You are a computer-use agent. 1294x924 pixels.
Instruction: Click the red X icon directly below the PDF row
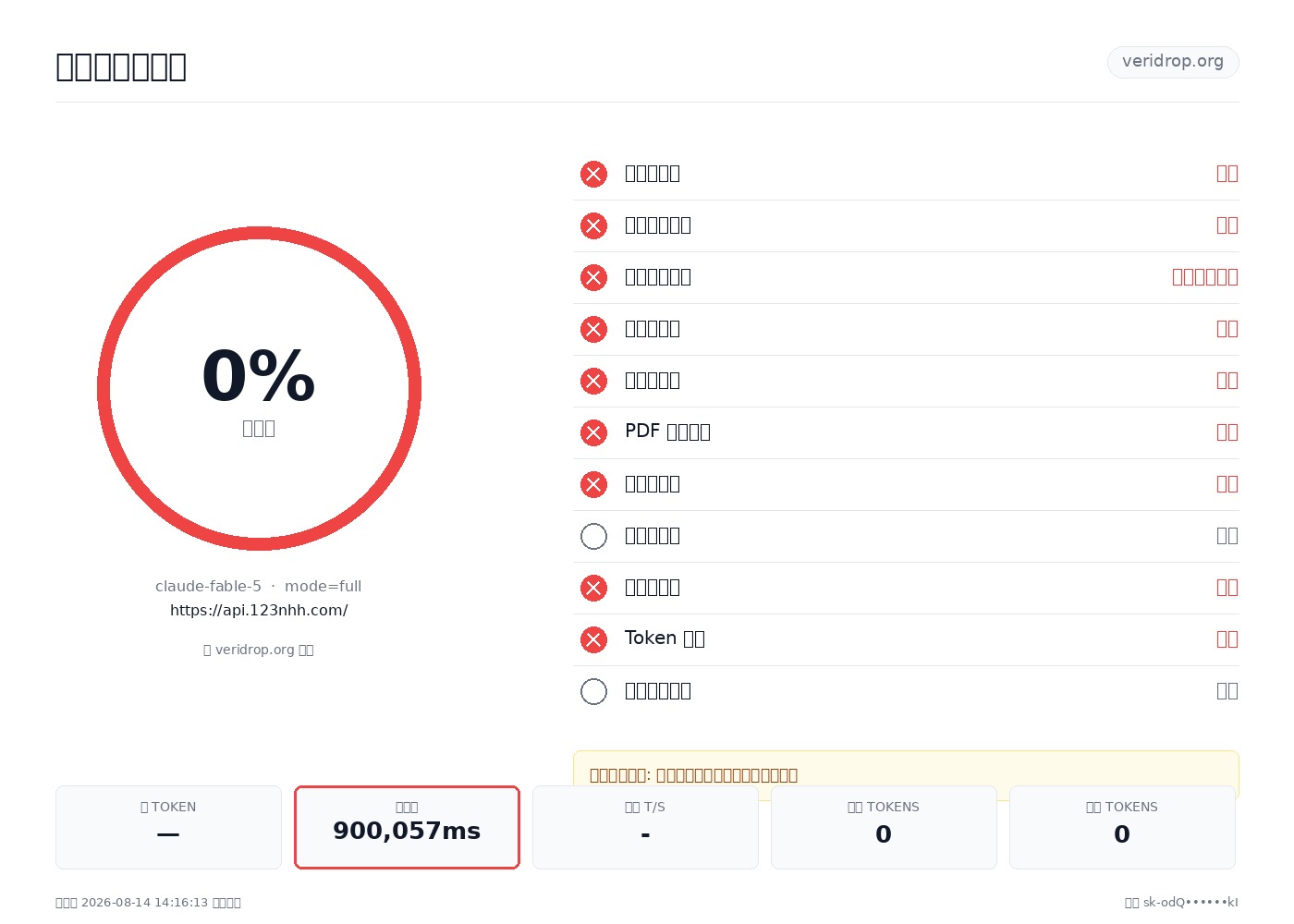pyautogui.click(x=593, y=484)
